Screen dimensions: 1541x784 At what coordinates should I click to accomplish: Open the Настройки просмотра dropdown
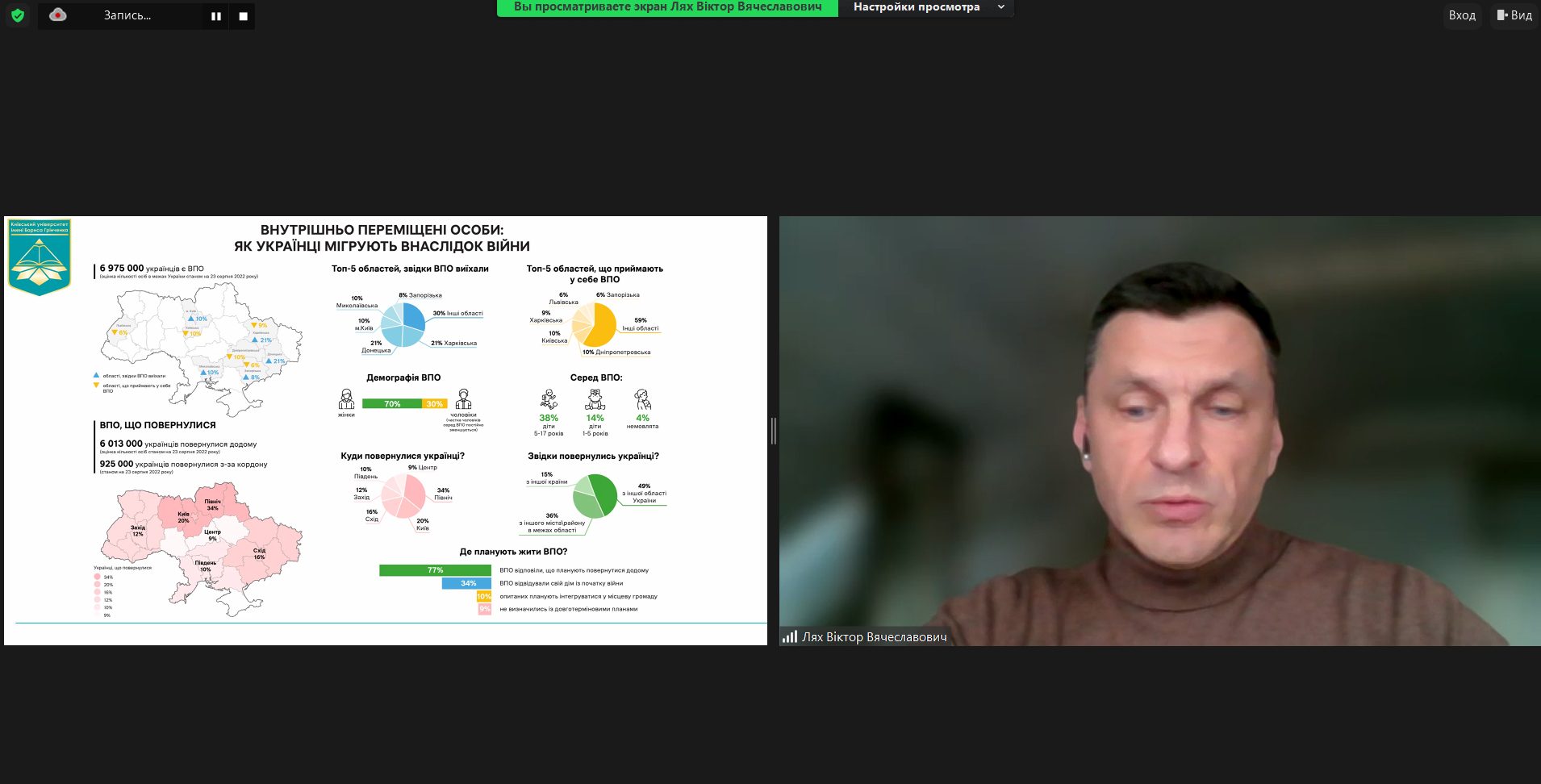[x=917, y=7]
